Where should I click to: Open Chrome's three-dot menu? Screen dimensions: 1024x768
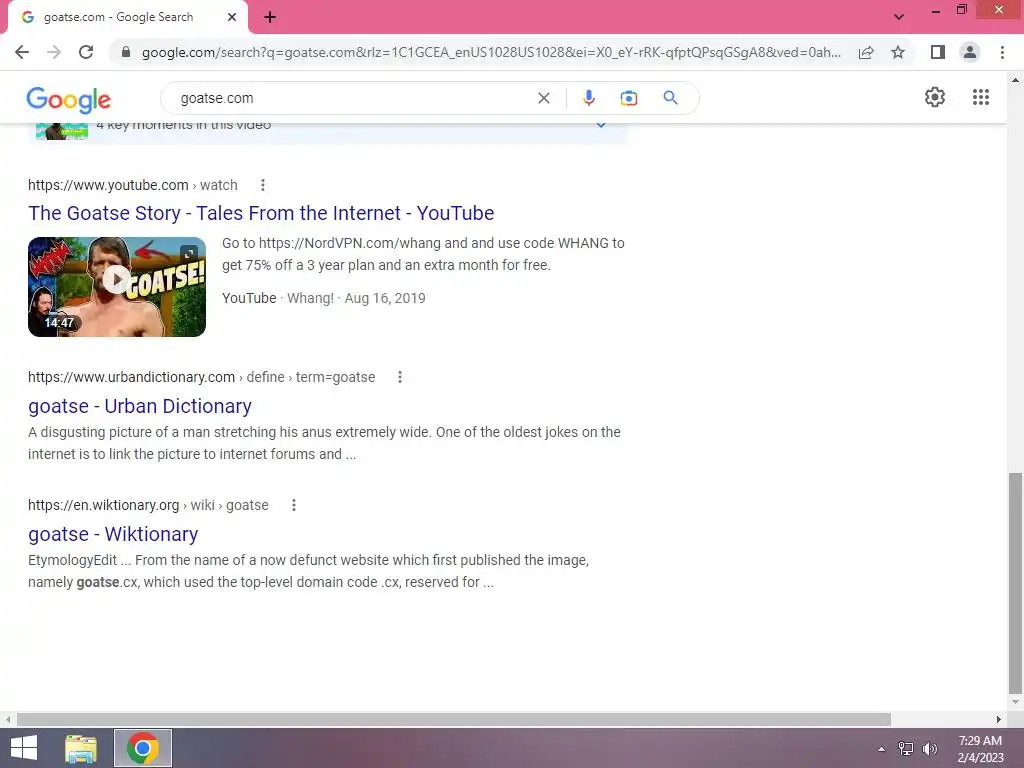[1002, 52]
